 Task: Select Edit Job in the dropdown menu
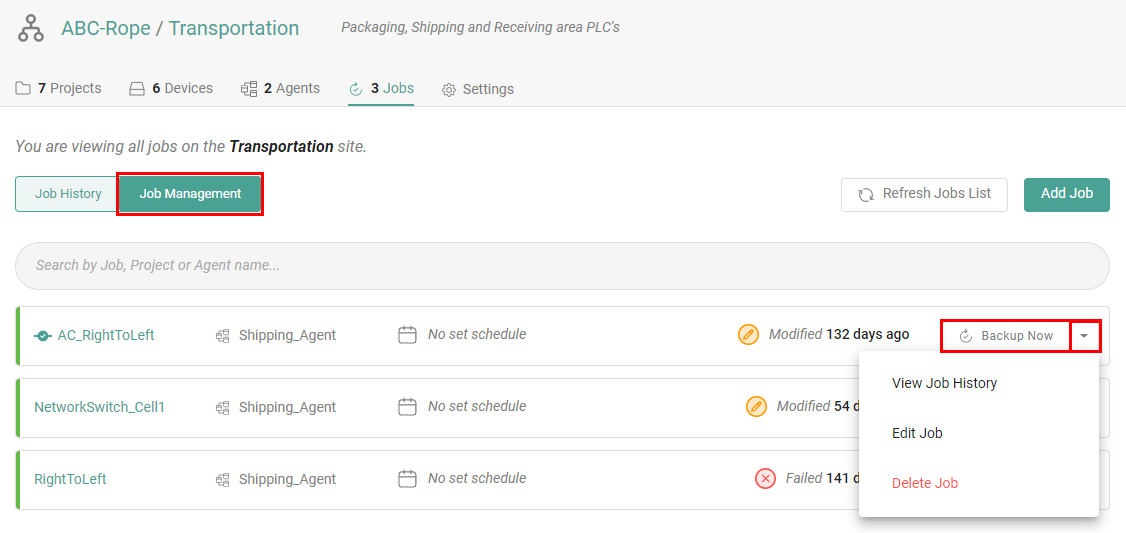coord(917,433)
